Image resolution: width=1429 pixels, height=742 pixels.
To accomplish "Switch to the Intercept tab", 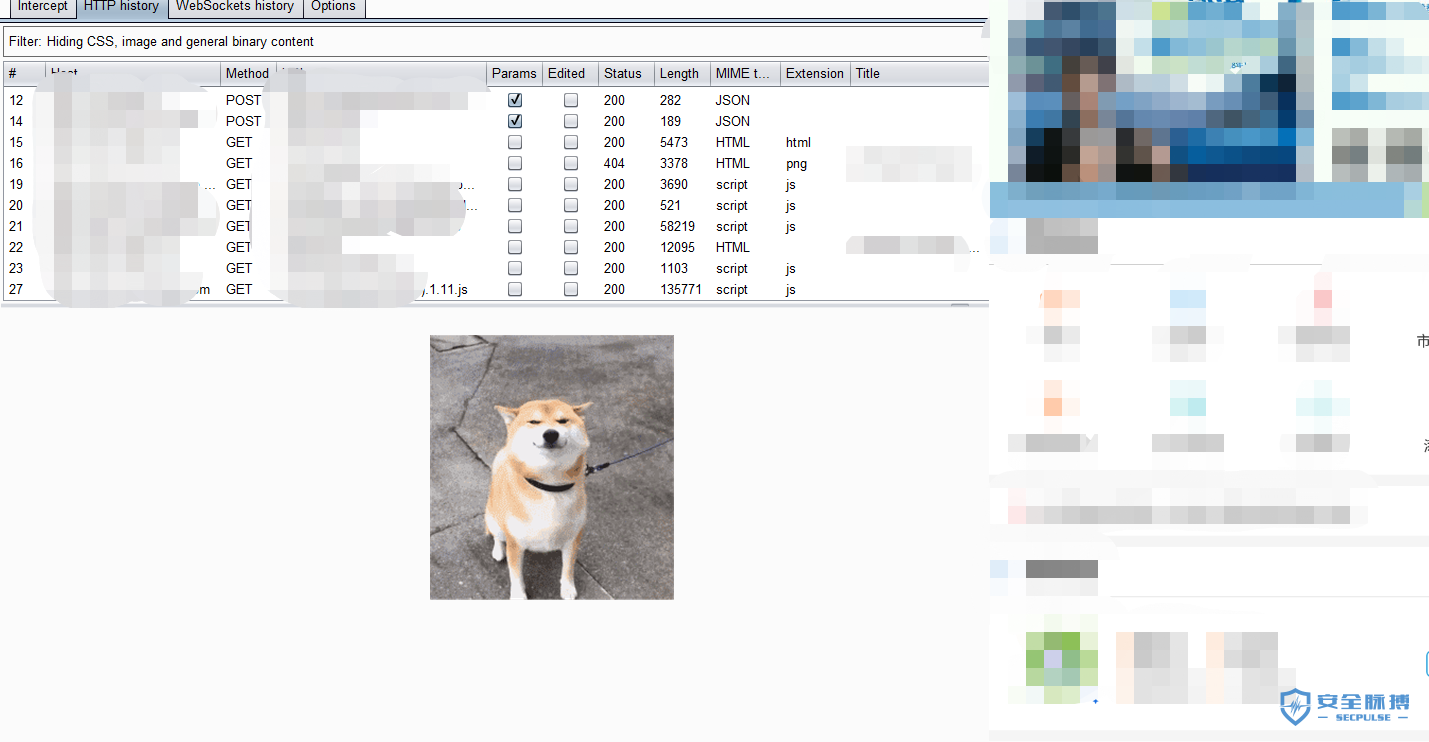I will tap(43, 7).
